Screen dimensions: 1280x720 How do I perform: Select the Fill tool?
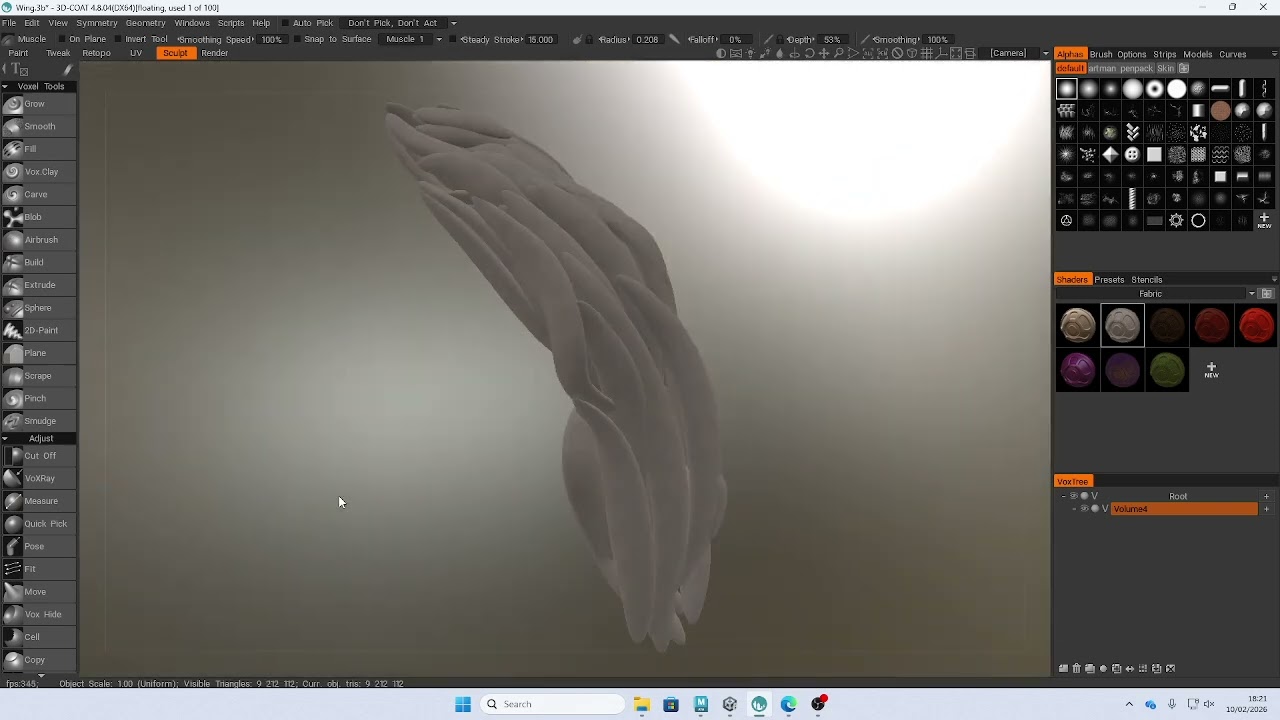point(38,149)
